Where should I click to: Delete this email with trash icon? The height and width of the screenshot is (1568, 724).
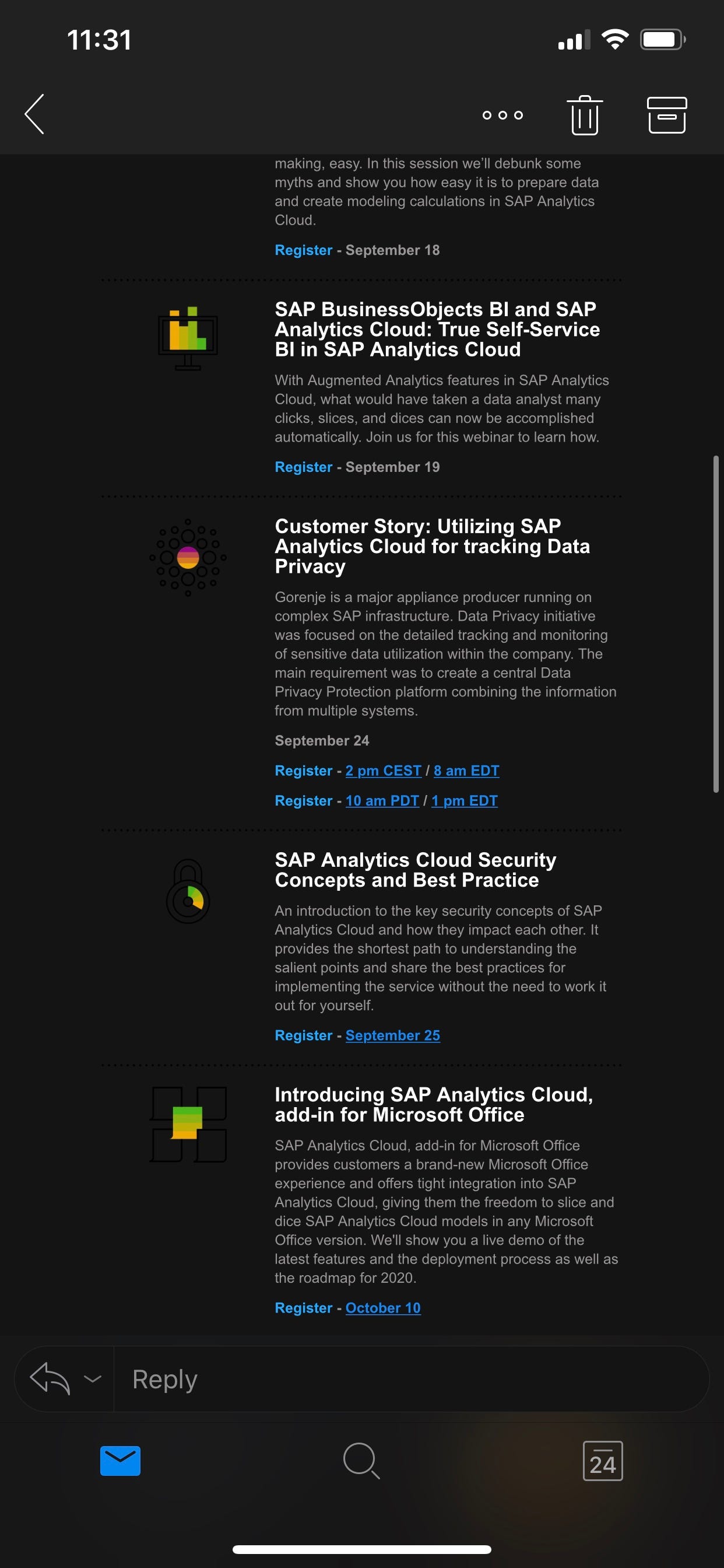coord(585,115)
